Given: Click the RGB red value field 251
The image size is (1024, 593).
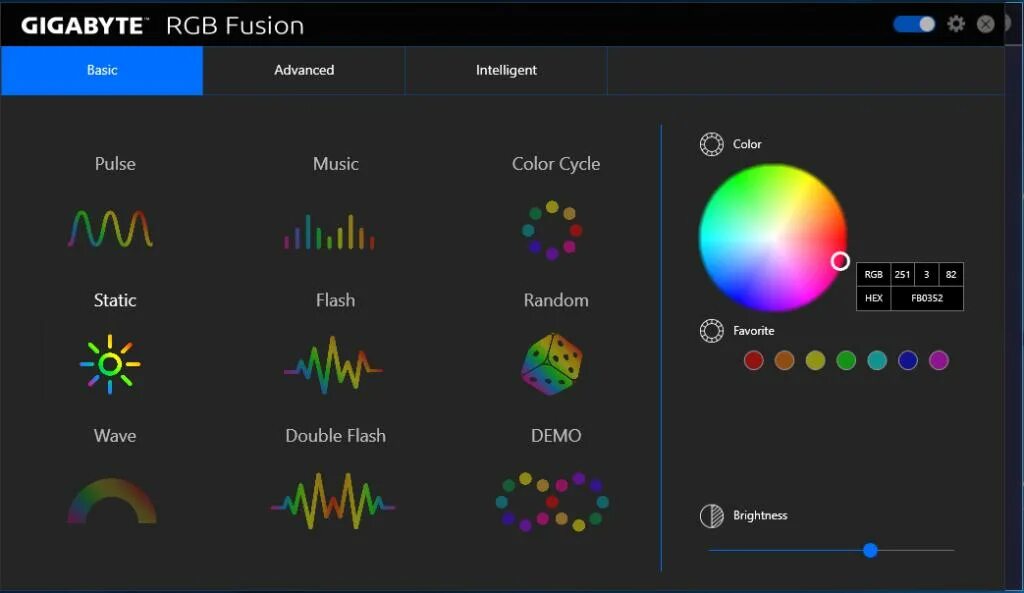Looking at the screenshot, I should click(902, 274).
